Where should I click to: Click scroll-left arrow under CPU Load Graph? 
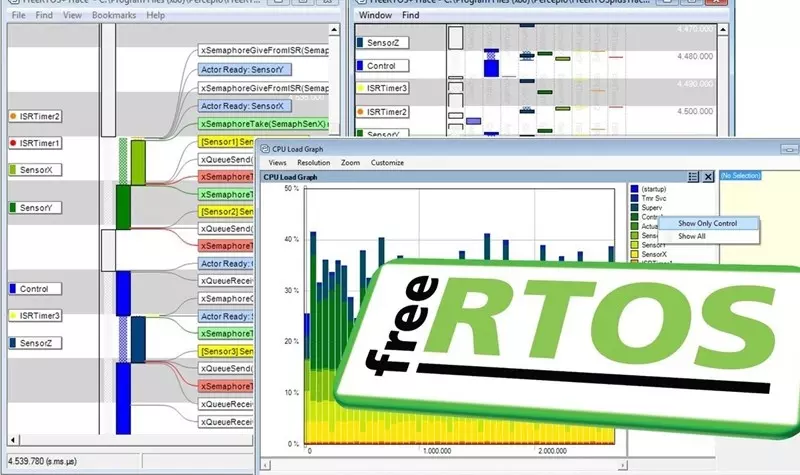[265, 465]
